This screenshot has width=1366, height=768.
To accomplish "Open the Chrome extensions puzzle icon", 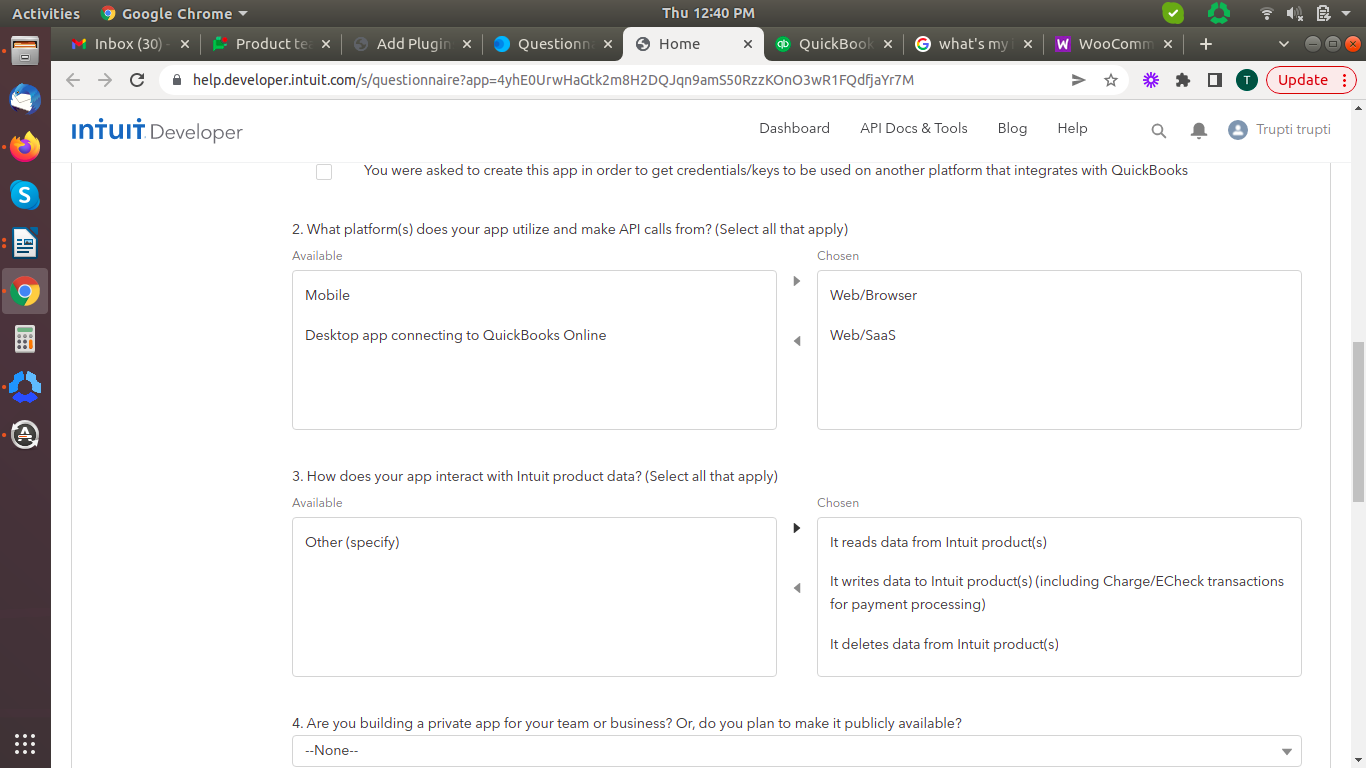I will [1183, 80].
